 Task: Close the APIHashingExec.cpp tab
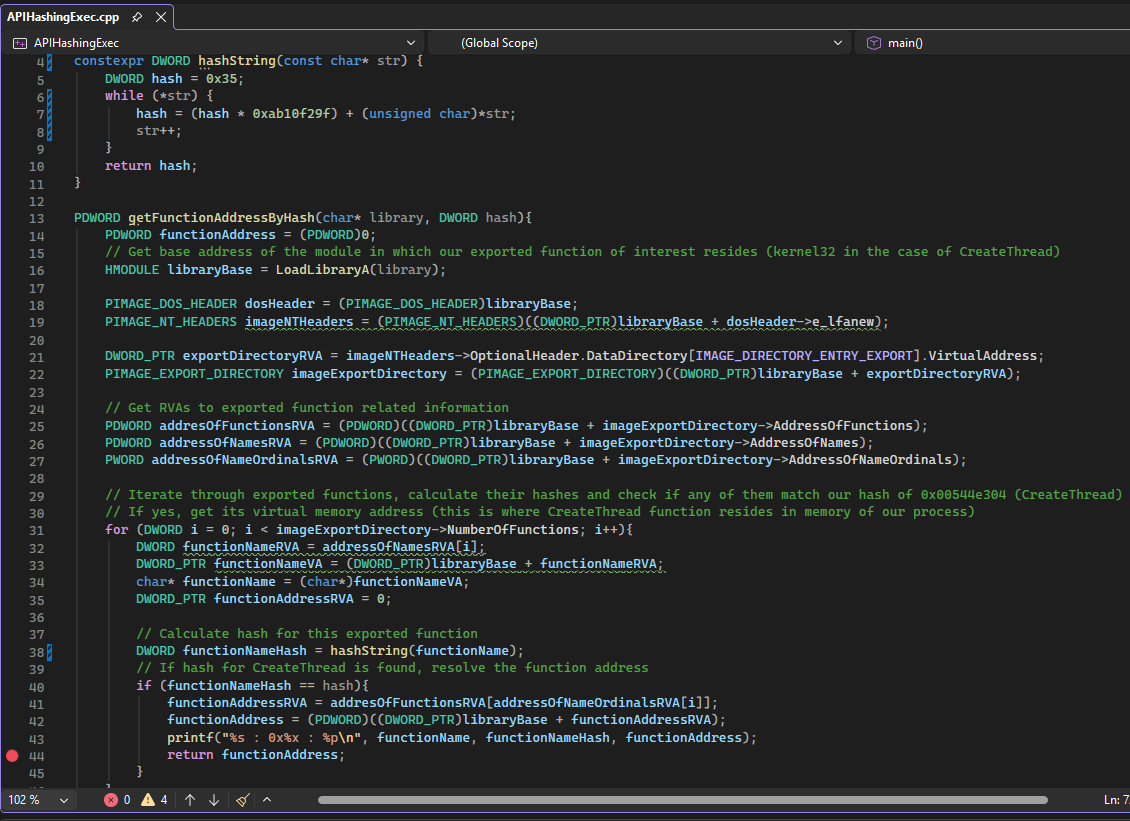pyautogui.click(x=161, y=17)
